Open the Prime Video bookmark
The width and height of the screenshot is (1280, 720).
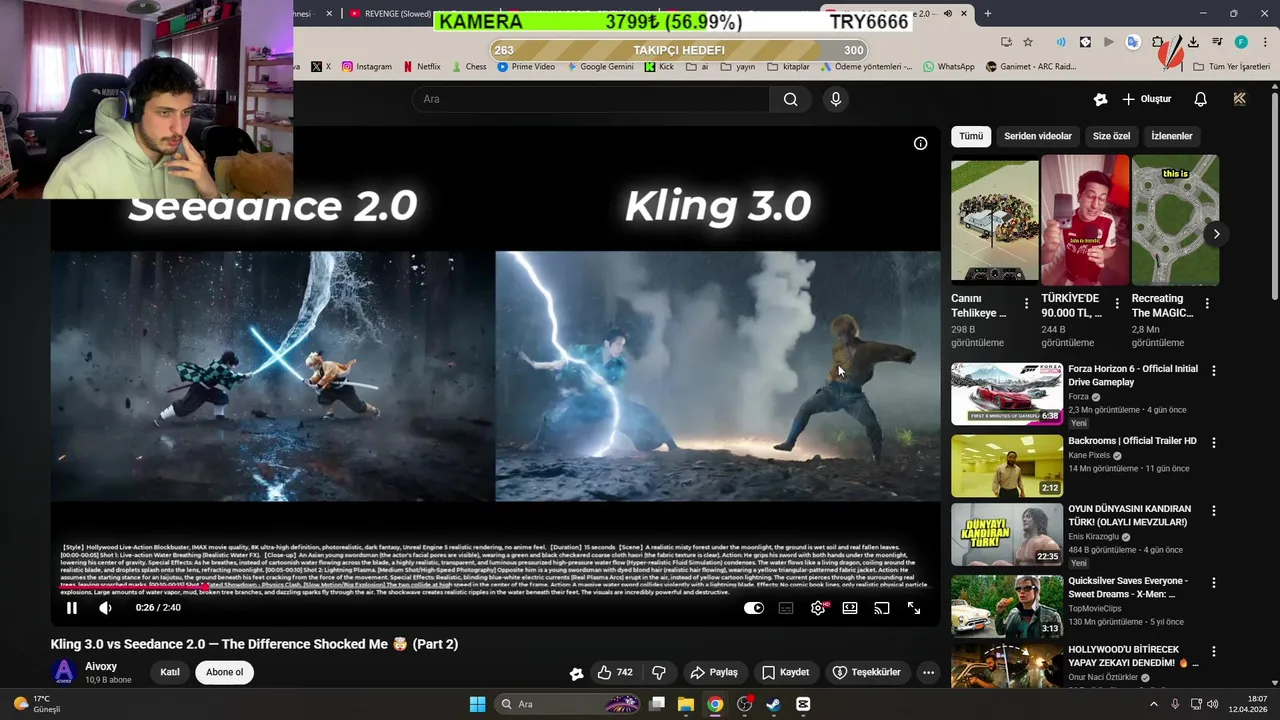pyautogui.click(x=525, y=67)
